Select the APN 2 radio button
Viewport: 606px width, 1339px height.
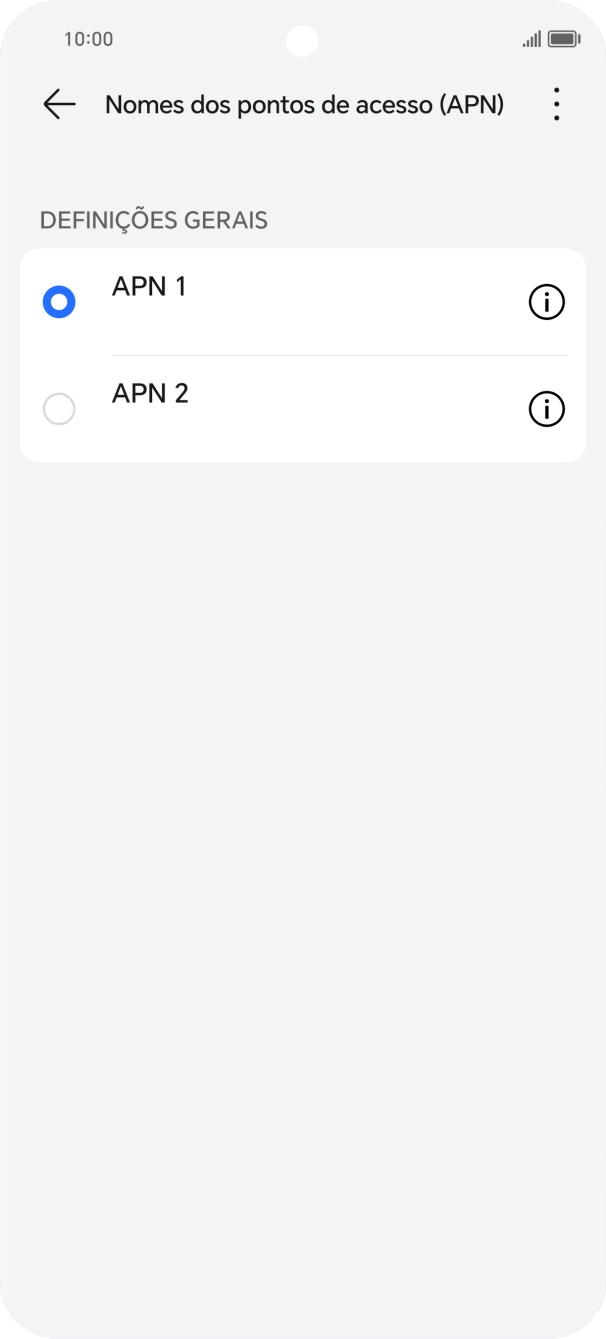pos(59,409)
